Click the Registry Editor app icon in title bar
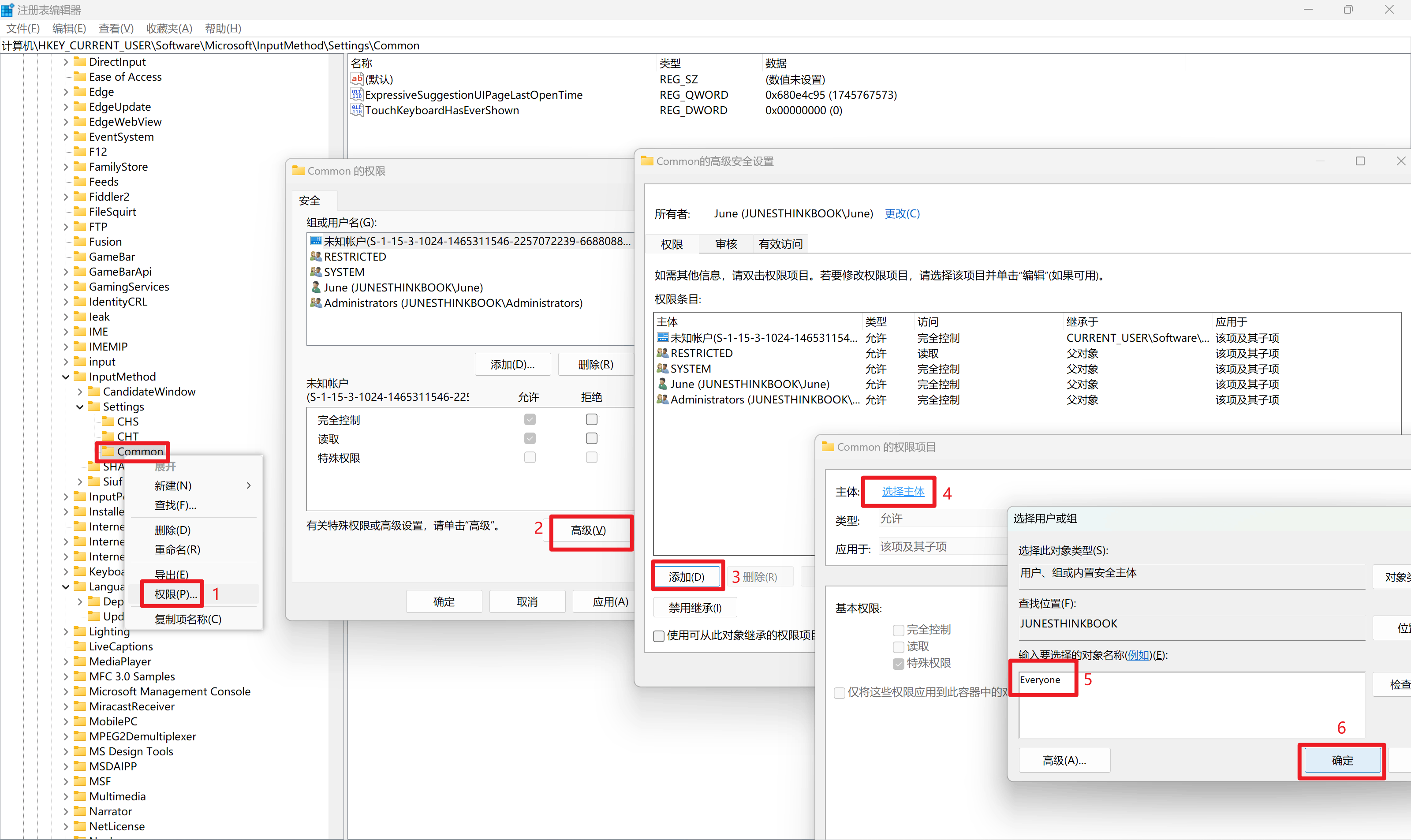 (x=7, y=10)
